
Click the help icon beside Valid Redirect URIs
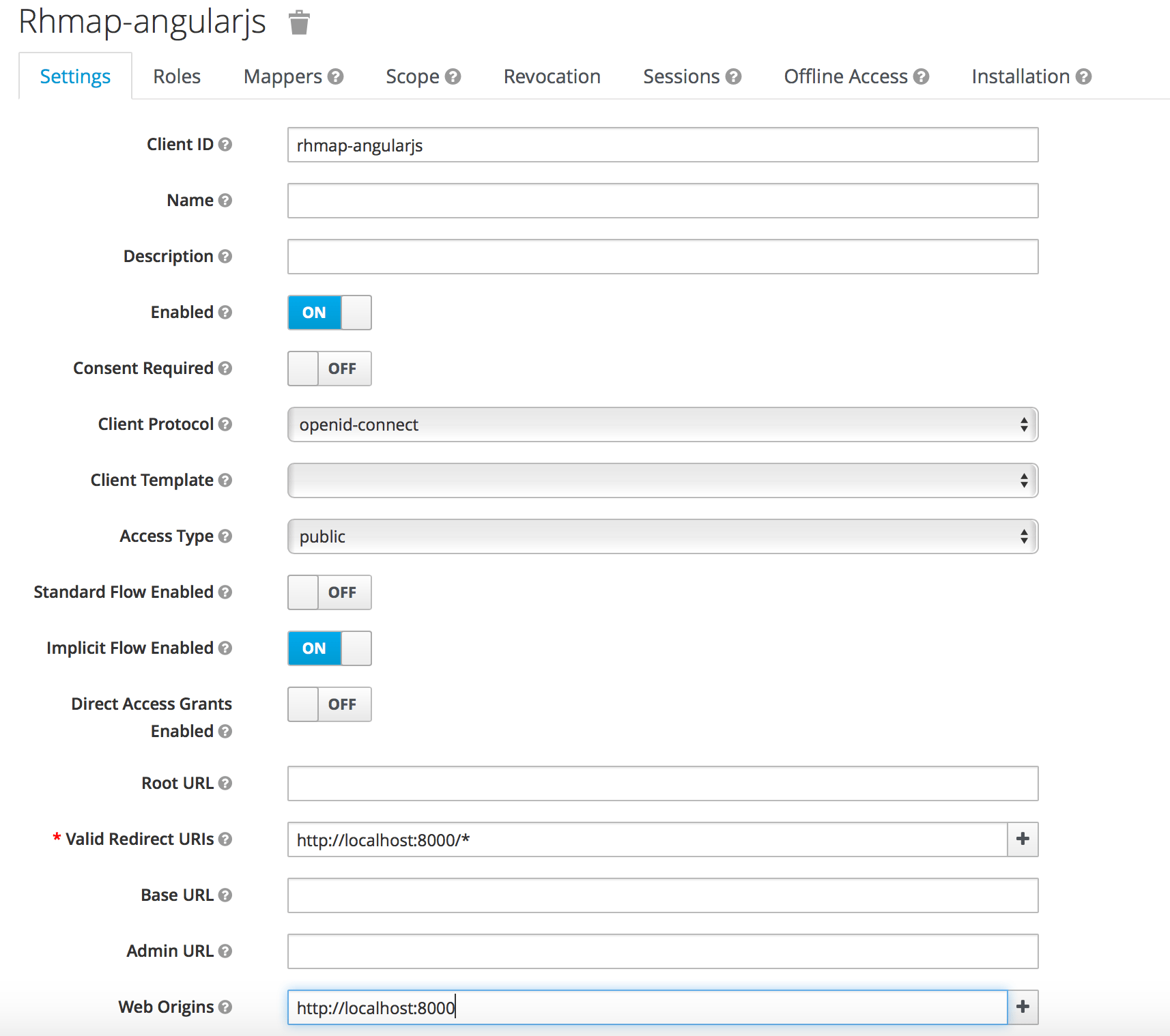tap(226, 839)
